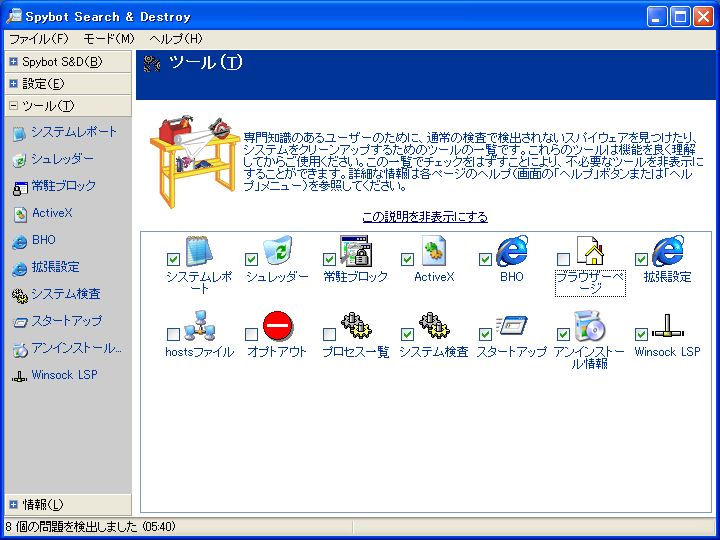Click the アンインストール情報 CD box icon
720x540 pixels.
(x=590, y=326)
